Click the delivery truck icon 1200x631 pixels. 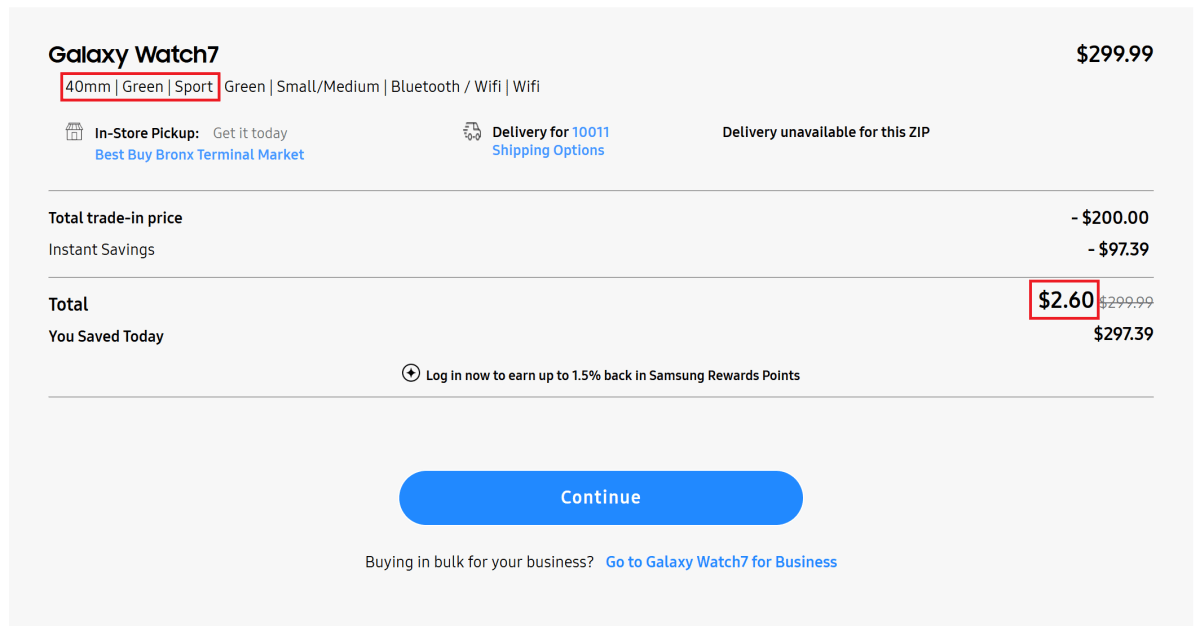click(x=472, y=132)
